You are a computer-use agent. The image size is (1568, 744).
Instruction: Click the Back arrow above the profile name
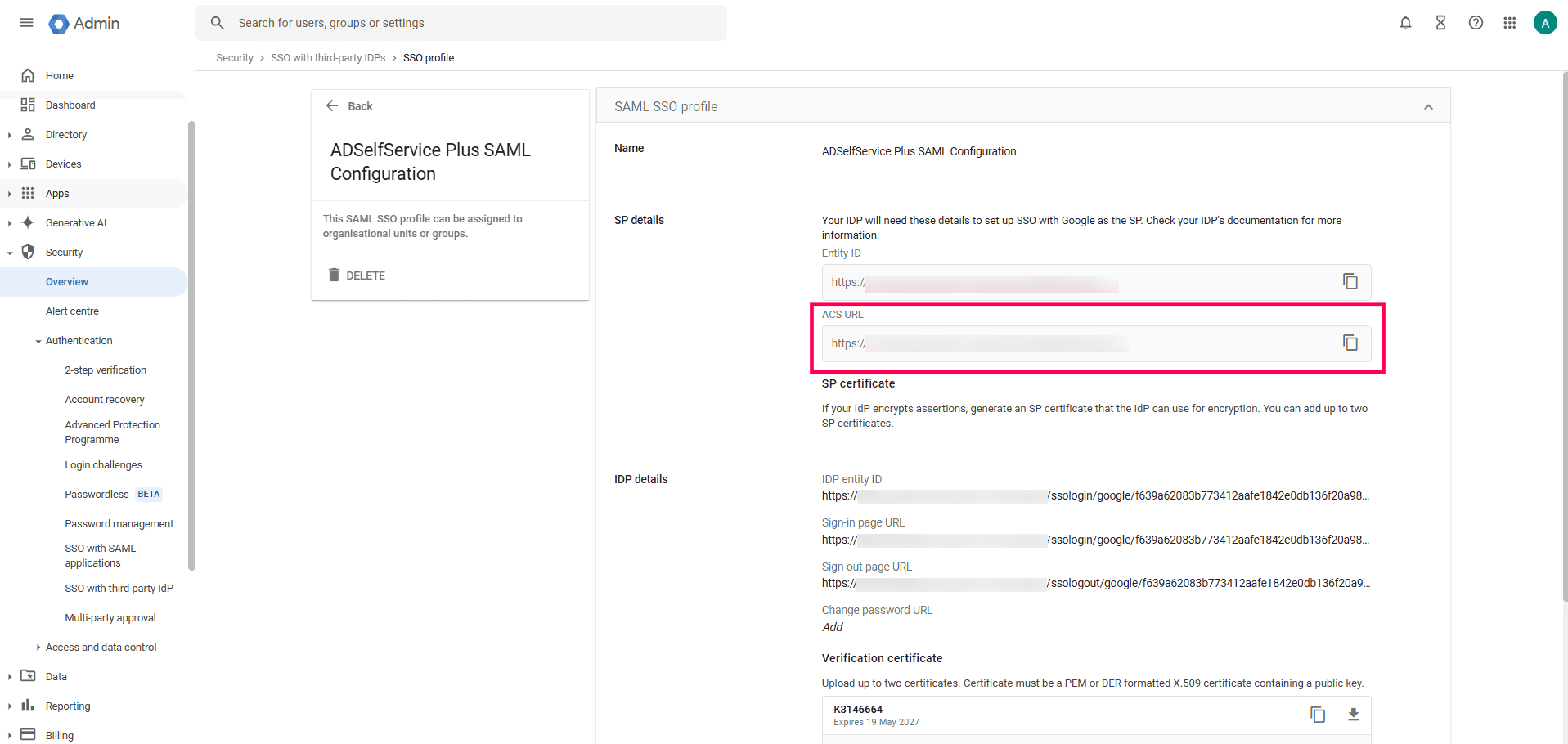(332, 105)
